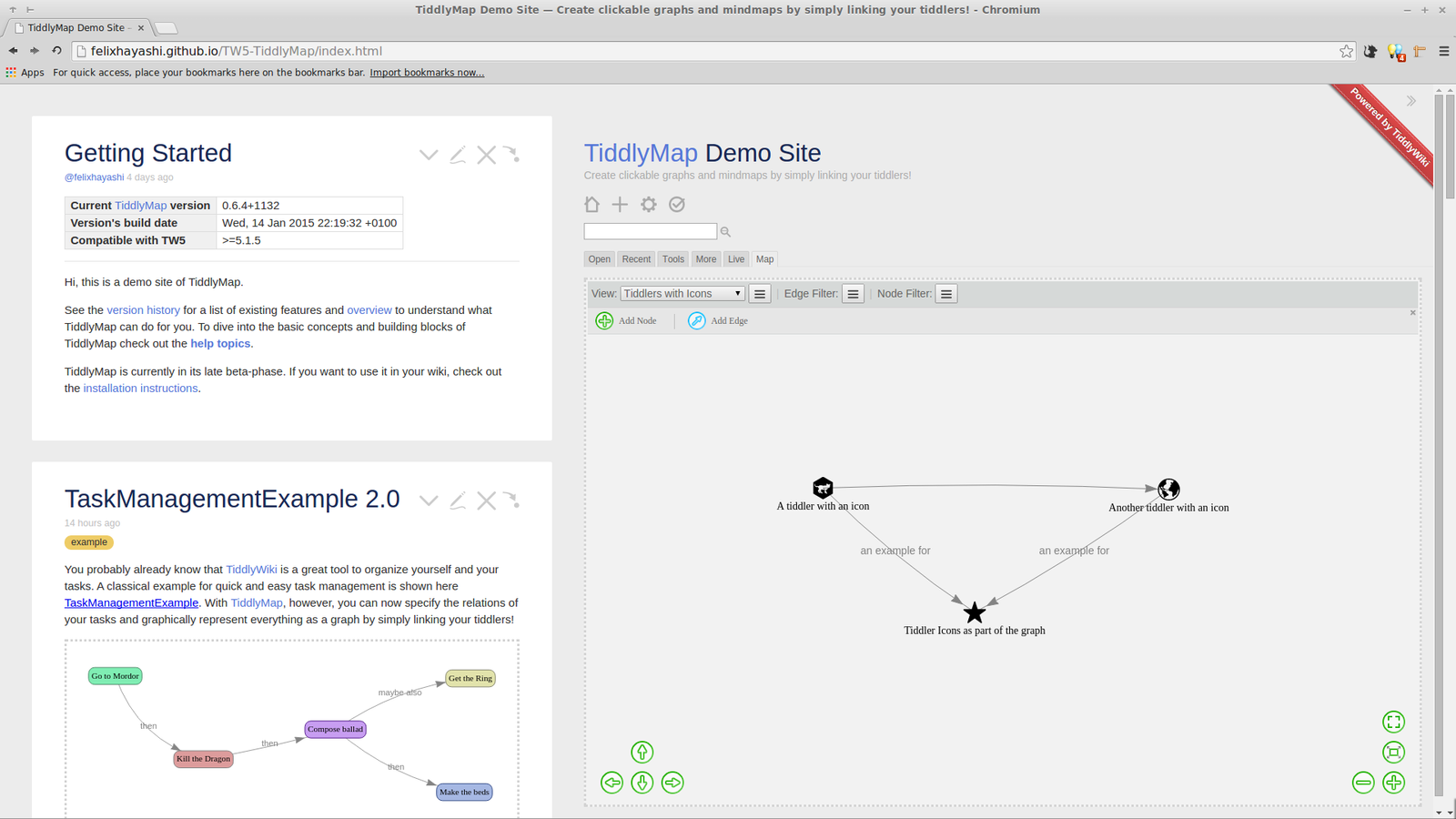
Task: Open control panel gear icon
Action: tap(648, 205)
